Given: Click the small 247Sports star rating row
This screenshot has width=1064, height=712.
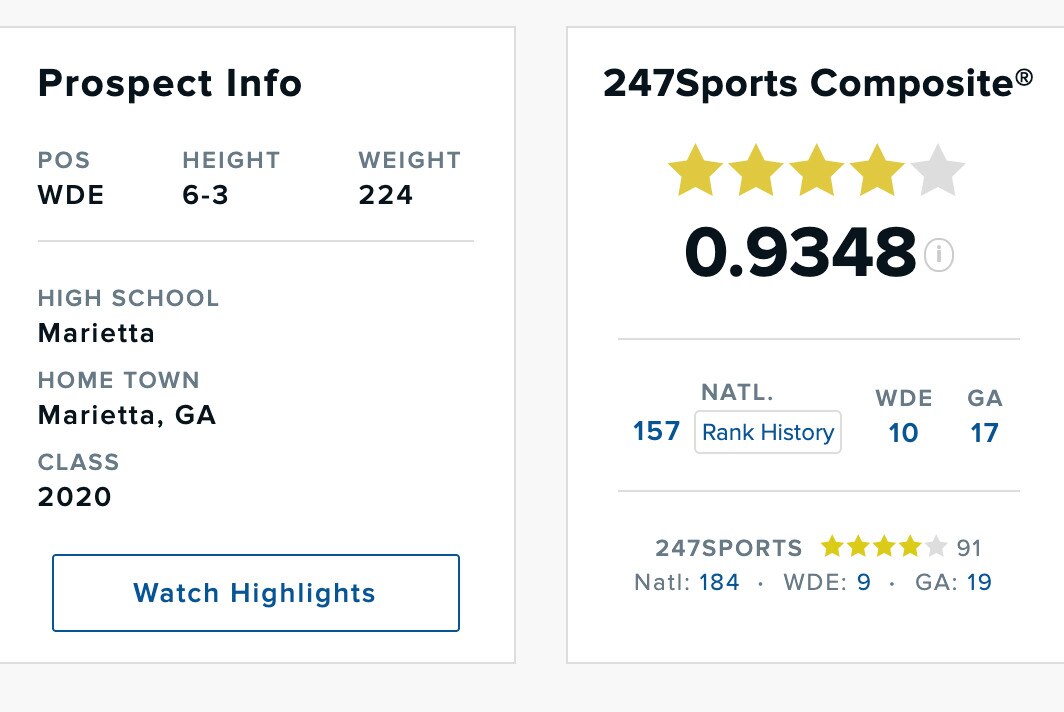Looking at the screenshot, I should coord(883,547).
